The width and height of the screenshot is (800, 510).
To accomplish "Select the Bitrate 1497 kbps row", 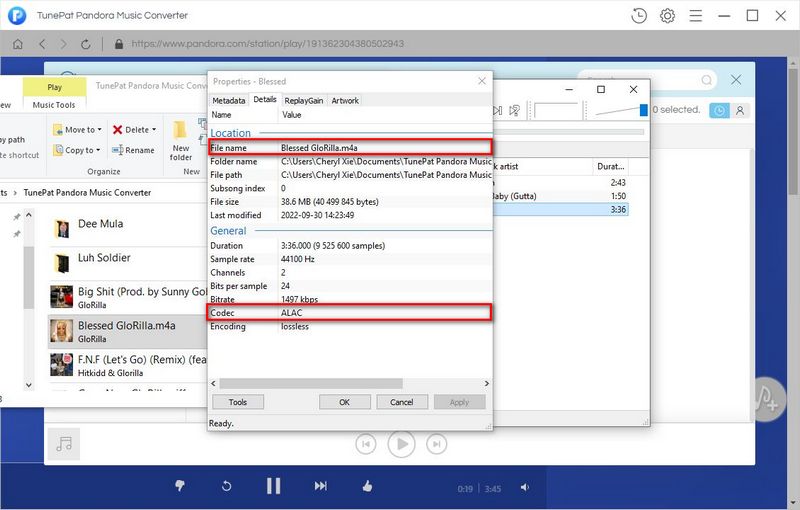I will [x=350, y=299].
